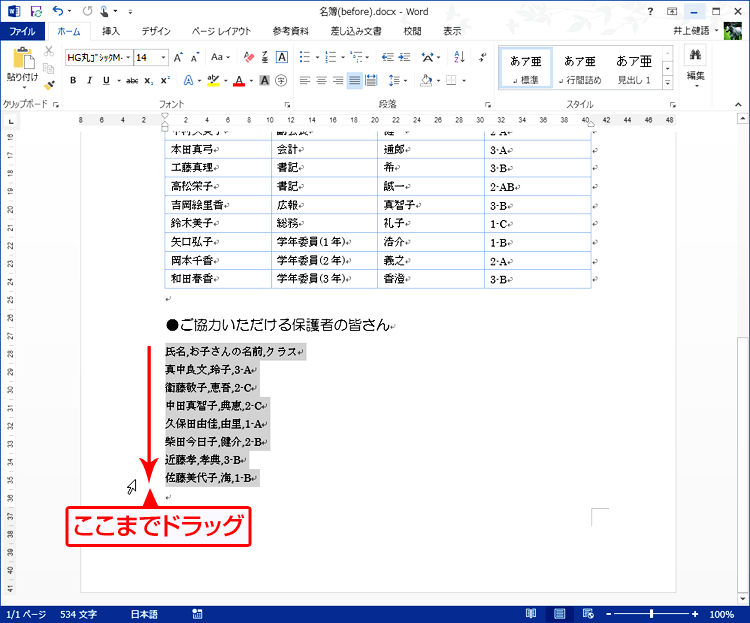
Task: Click the Copy icon
Action: 49,68
